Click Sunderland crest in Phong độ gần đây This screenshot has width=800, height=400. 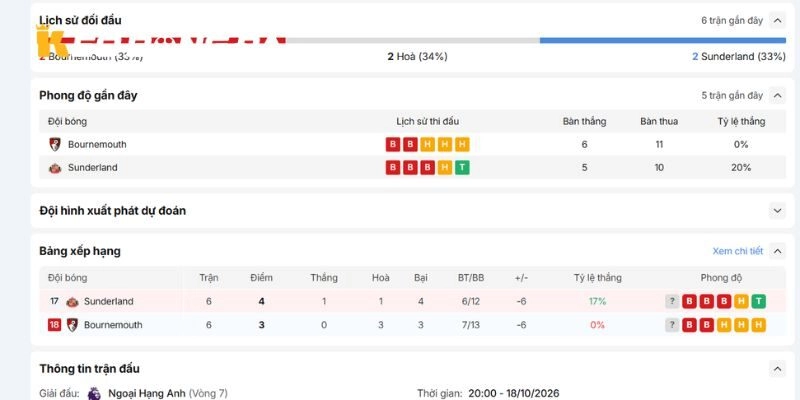click(55, 168)
